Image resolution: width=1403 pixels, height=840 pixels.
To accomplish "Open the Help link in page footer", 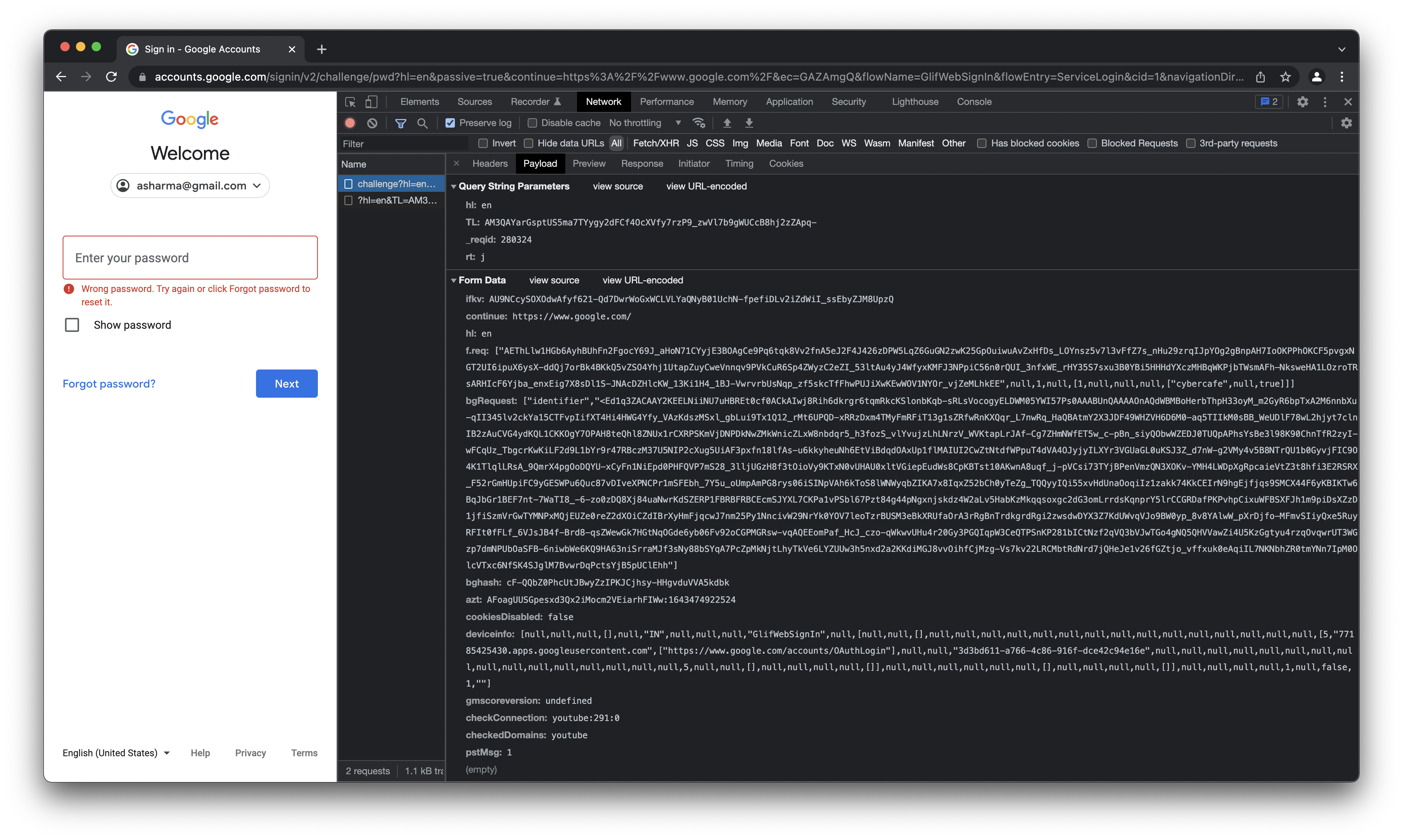I will pyautogui.click(x=200, y=753).
